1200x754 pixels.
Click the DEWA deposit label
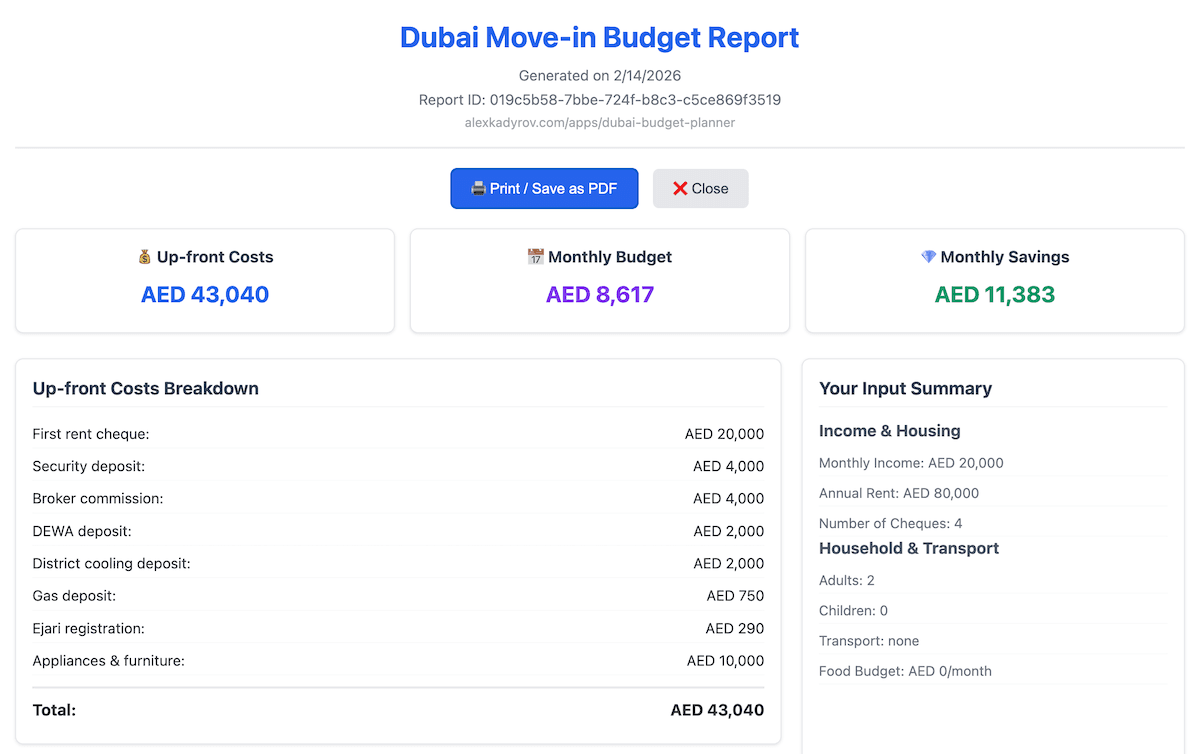82,531
